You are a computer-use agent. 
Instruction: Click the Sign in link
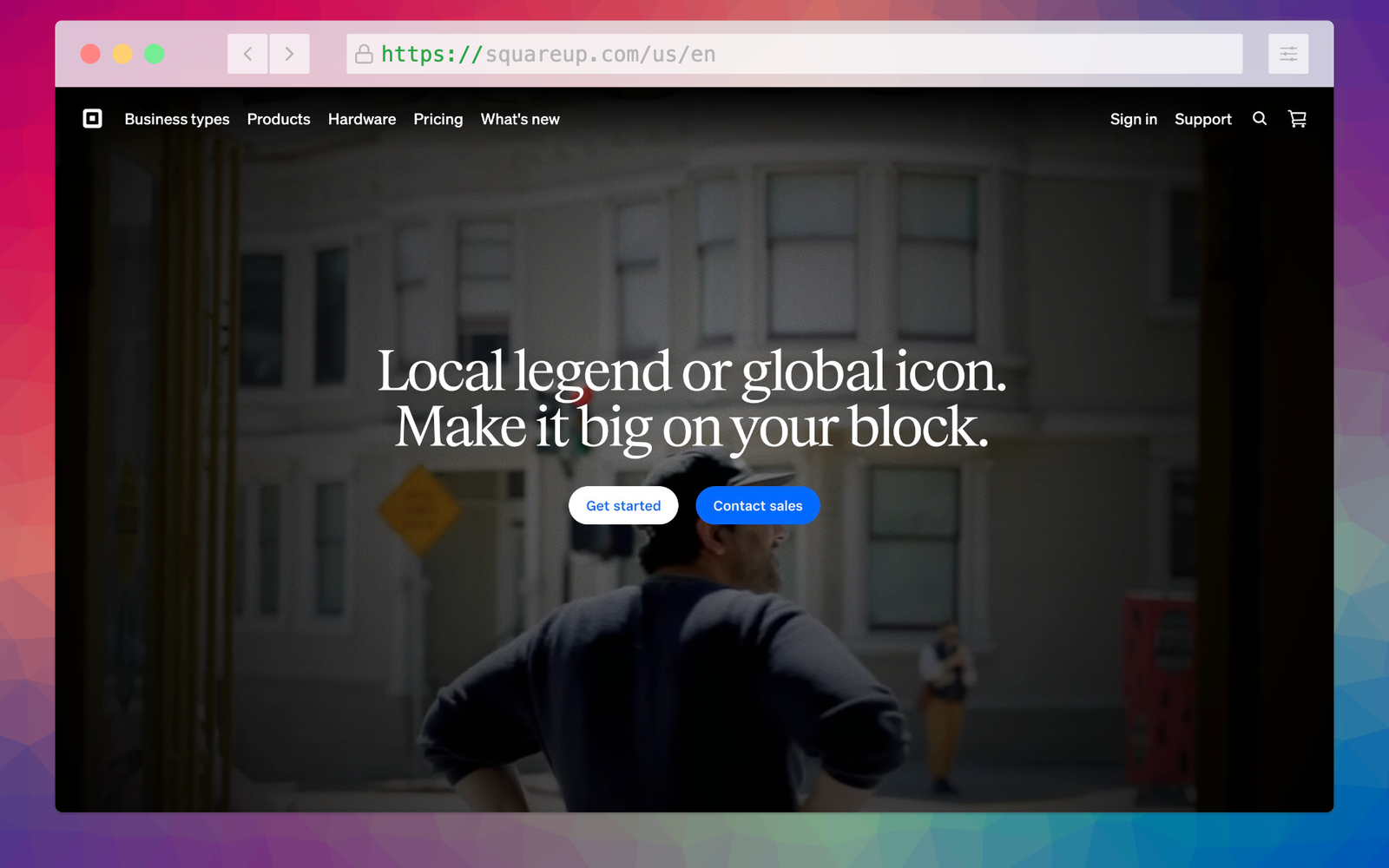tap(1133, 119)
